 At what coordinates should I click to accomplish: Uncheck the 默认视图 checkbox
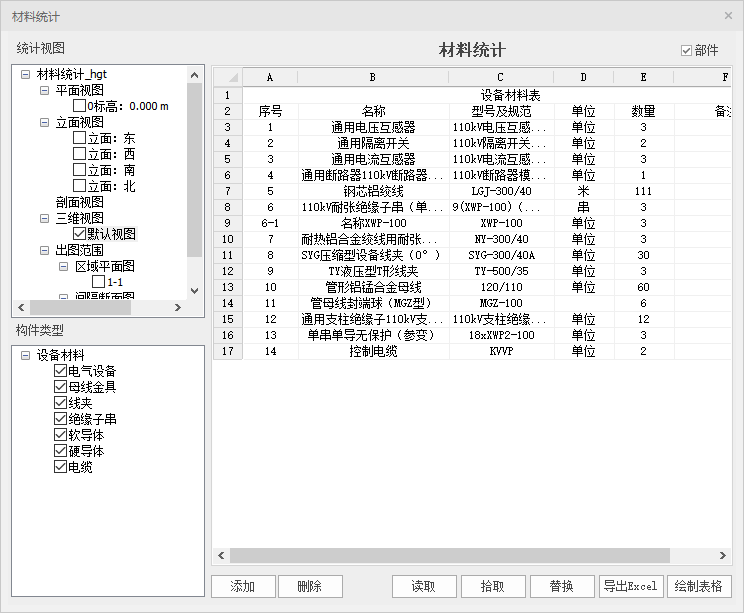[x=79, y=234]
